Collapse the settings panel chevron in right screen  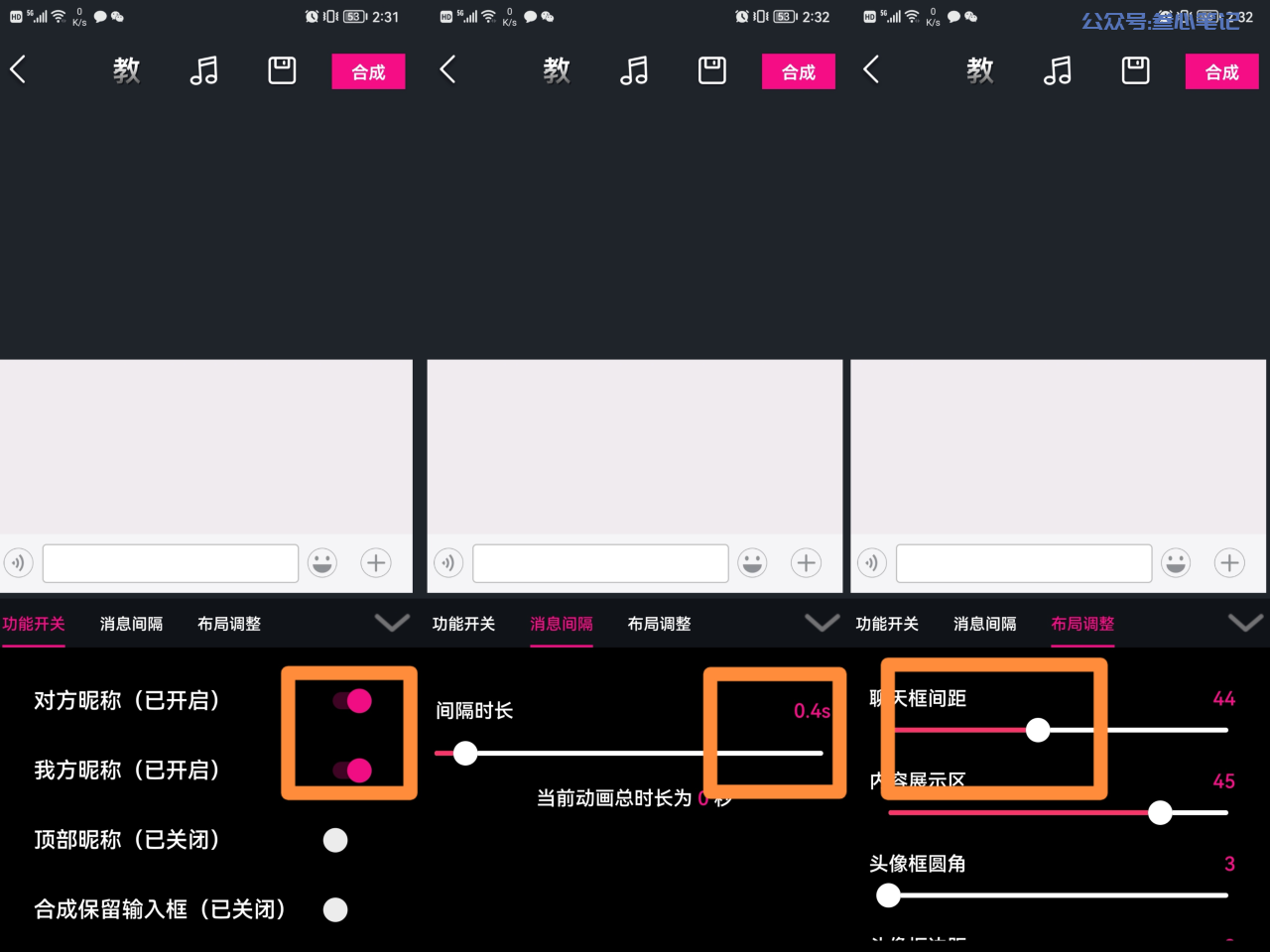tap(1245, 623)
